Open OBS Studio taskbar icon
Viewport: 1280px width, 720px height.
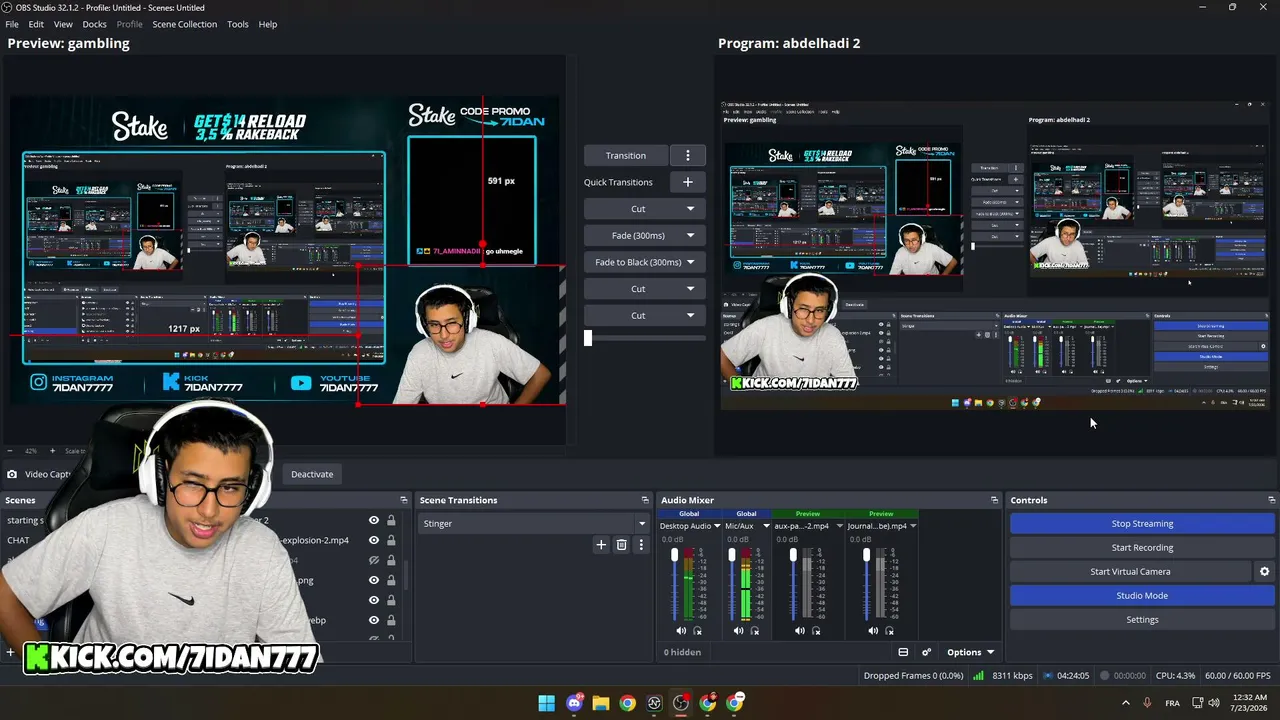click(681, 703)
